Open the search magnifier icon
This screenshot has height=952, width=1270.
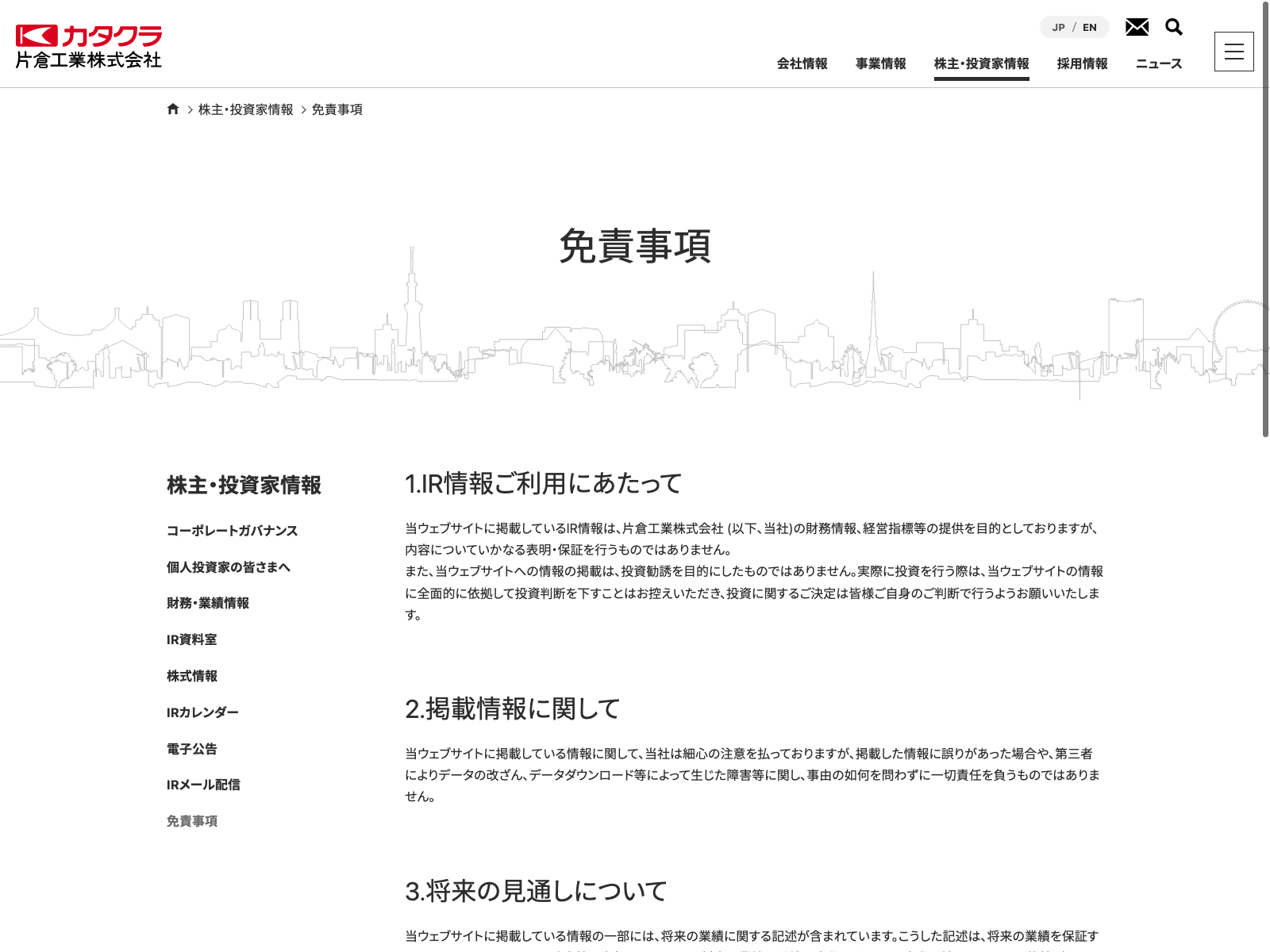[x=1173, y=27]
